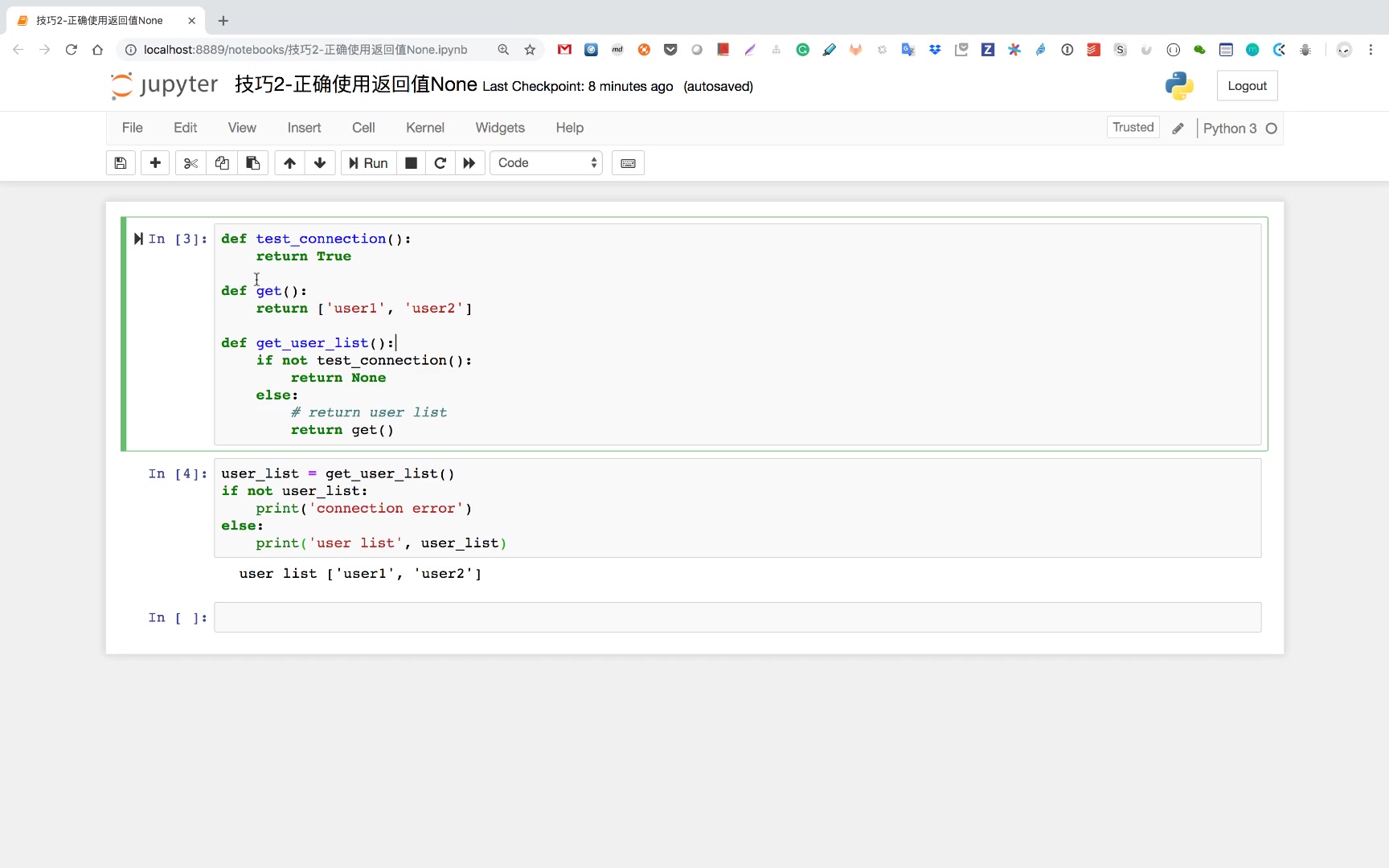The height and width of the screenshot is (868, 1389).
Task: Insert a cell below with plus icon
Action: click(x=155, y=163)
